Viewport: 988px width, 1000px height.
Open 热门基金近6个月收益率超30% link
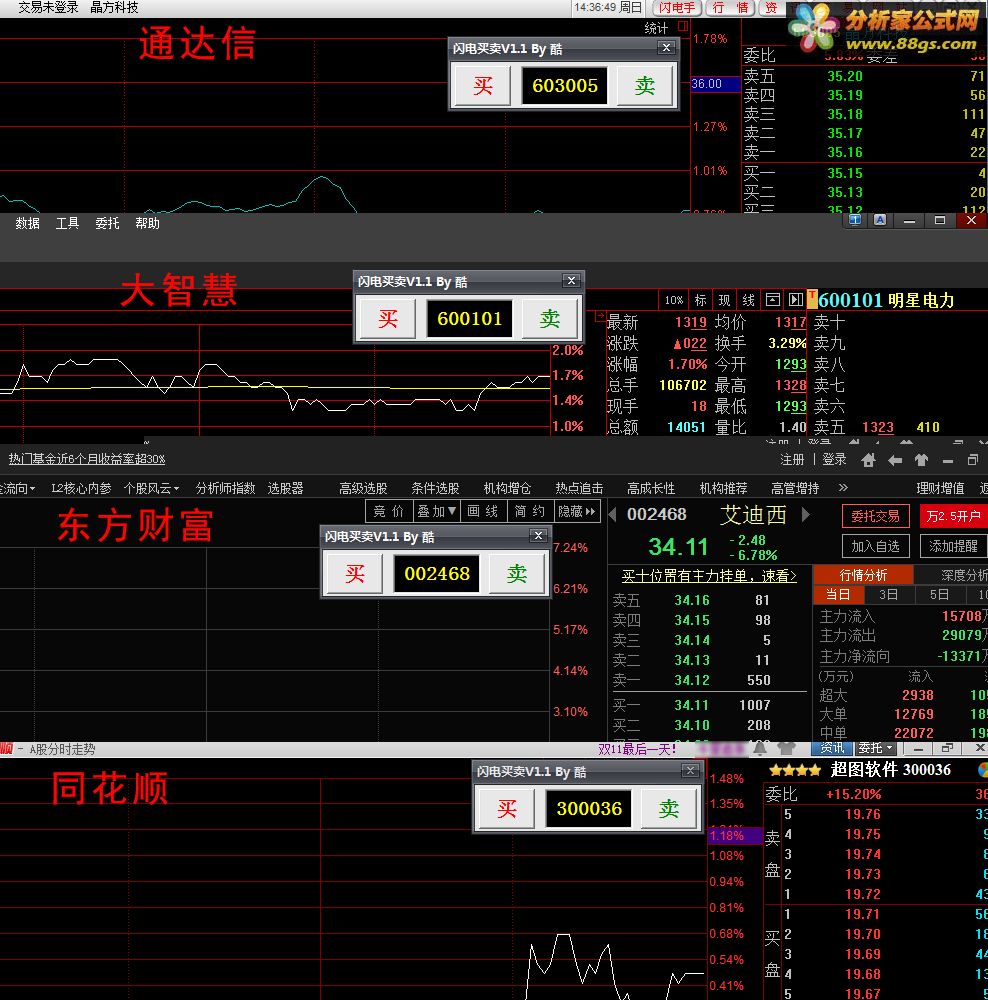[x=87, y=459]
